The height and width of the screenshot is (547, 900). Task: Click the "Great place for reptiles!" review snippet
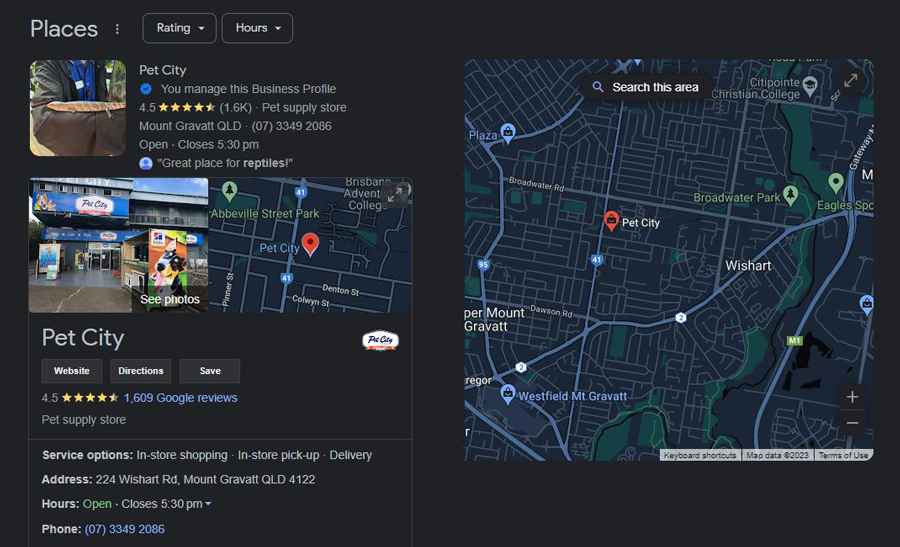pos(225,164)
